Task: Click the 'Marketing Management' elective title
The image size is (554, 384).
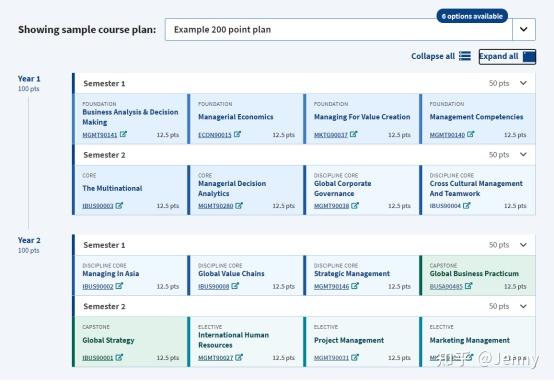Action: click(x=470, y=340)
